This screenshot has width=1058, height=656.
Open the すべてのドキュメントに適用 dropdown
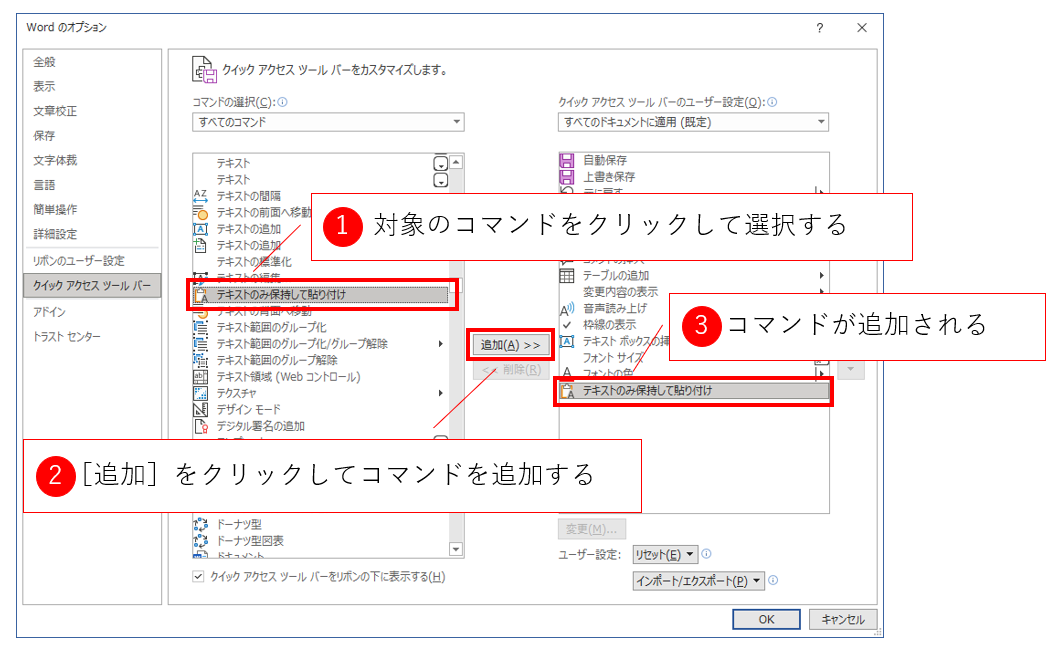693,122
